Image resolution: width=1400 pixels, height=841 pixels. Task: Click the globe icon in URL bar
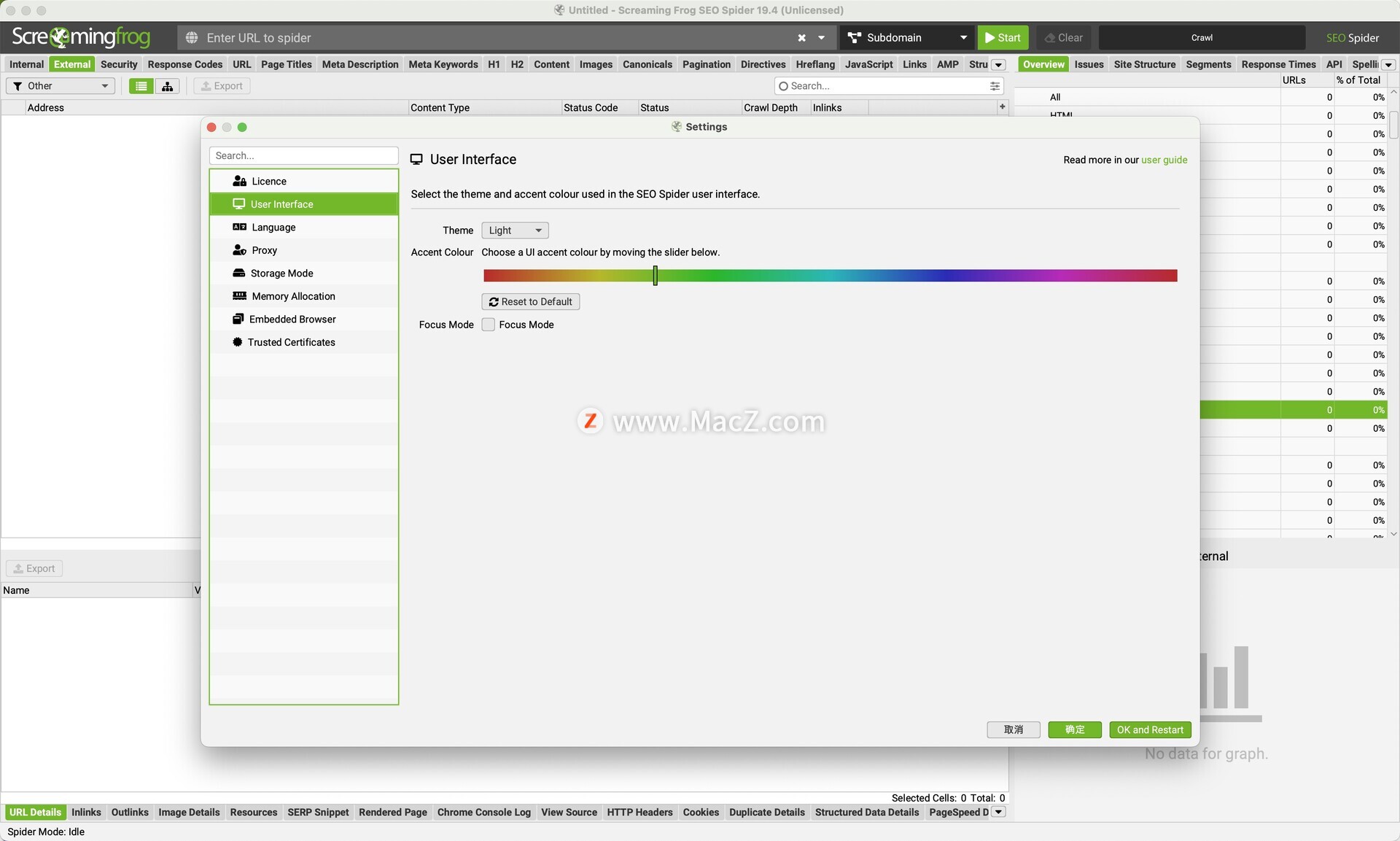tap(192, 38)
